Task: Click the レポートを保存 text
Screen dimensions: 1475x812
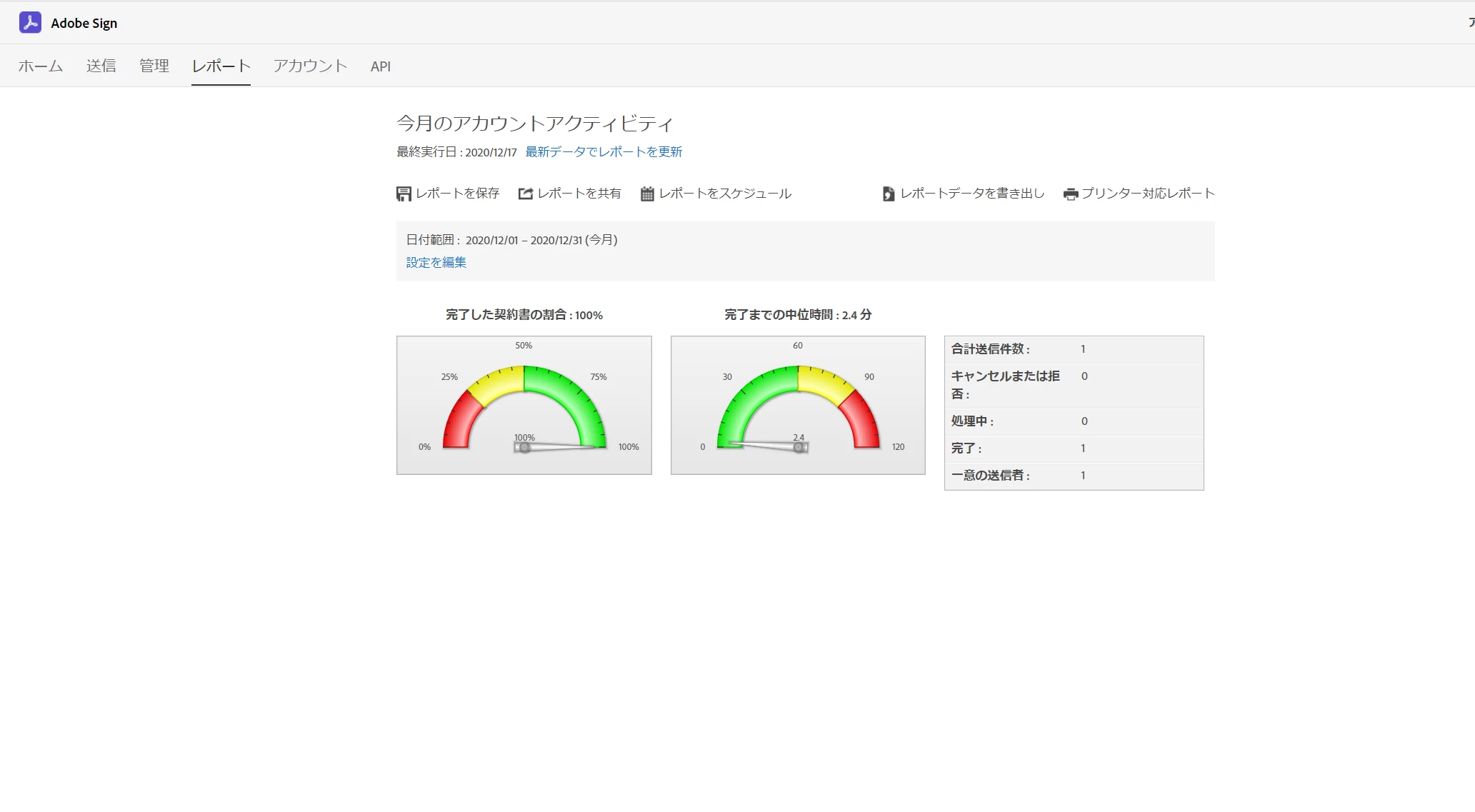Action: tap(457, 194)
